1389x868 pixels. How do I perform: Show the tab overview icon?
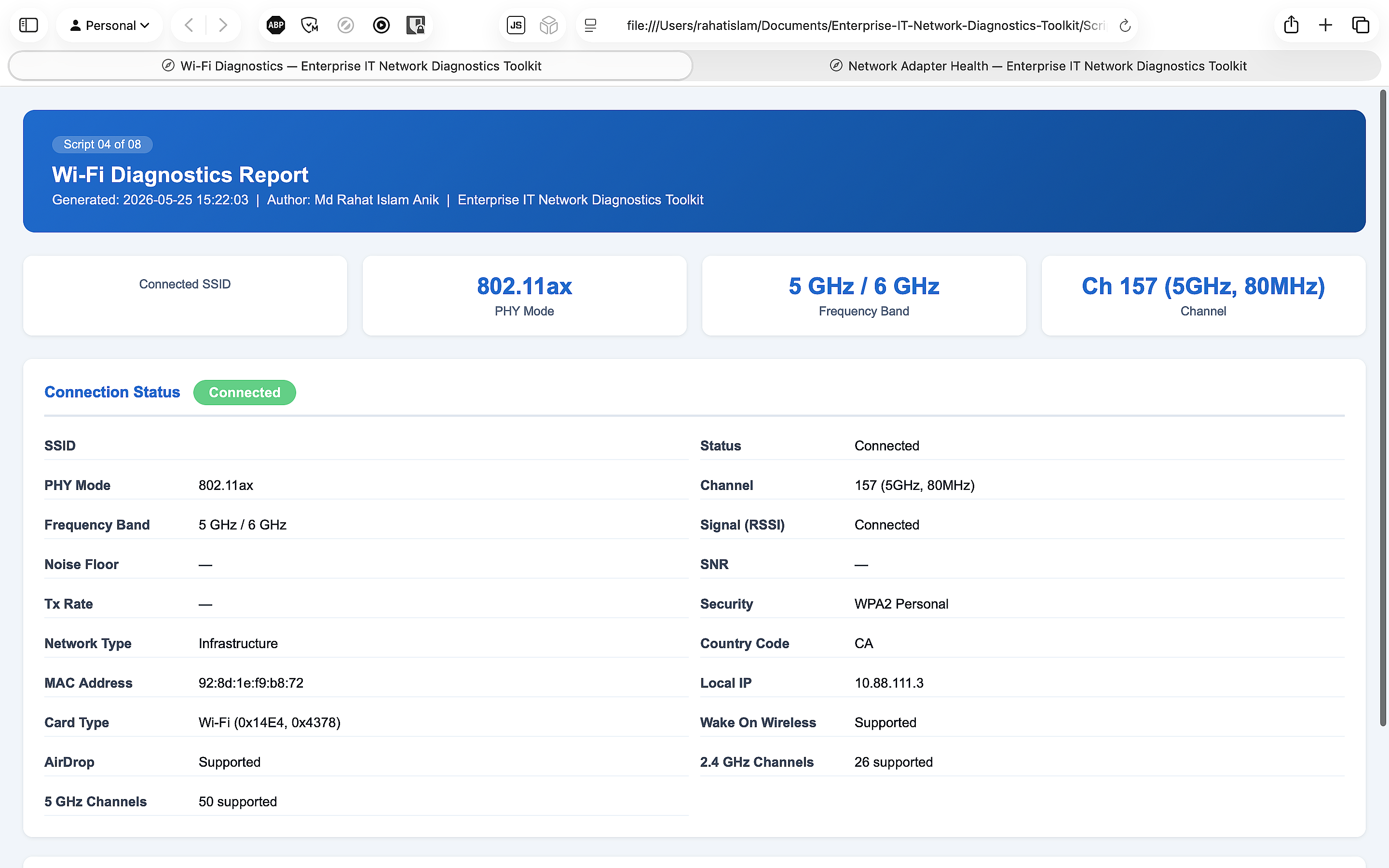(1360, 25)
